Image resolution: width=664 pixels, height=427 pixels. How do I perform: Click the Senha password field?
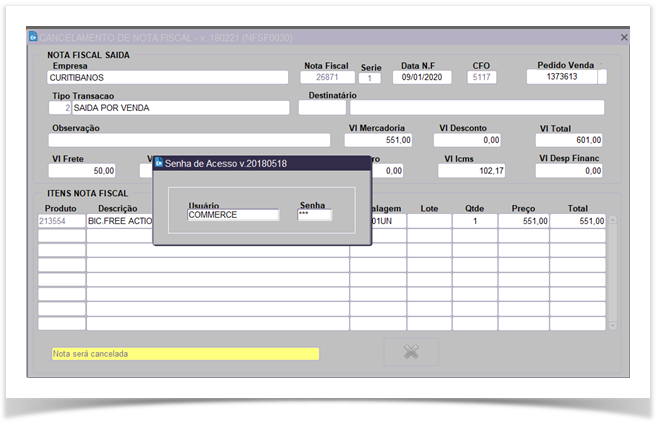click(x=315, y=215)
